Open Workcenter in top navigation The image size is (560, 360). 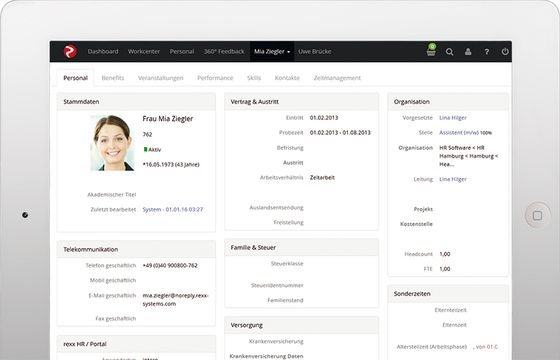pyautogui.click(x=144, y=51)
